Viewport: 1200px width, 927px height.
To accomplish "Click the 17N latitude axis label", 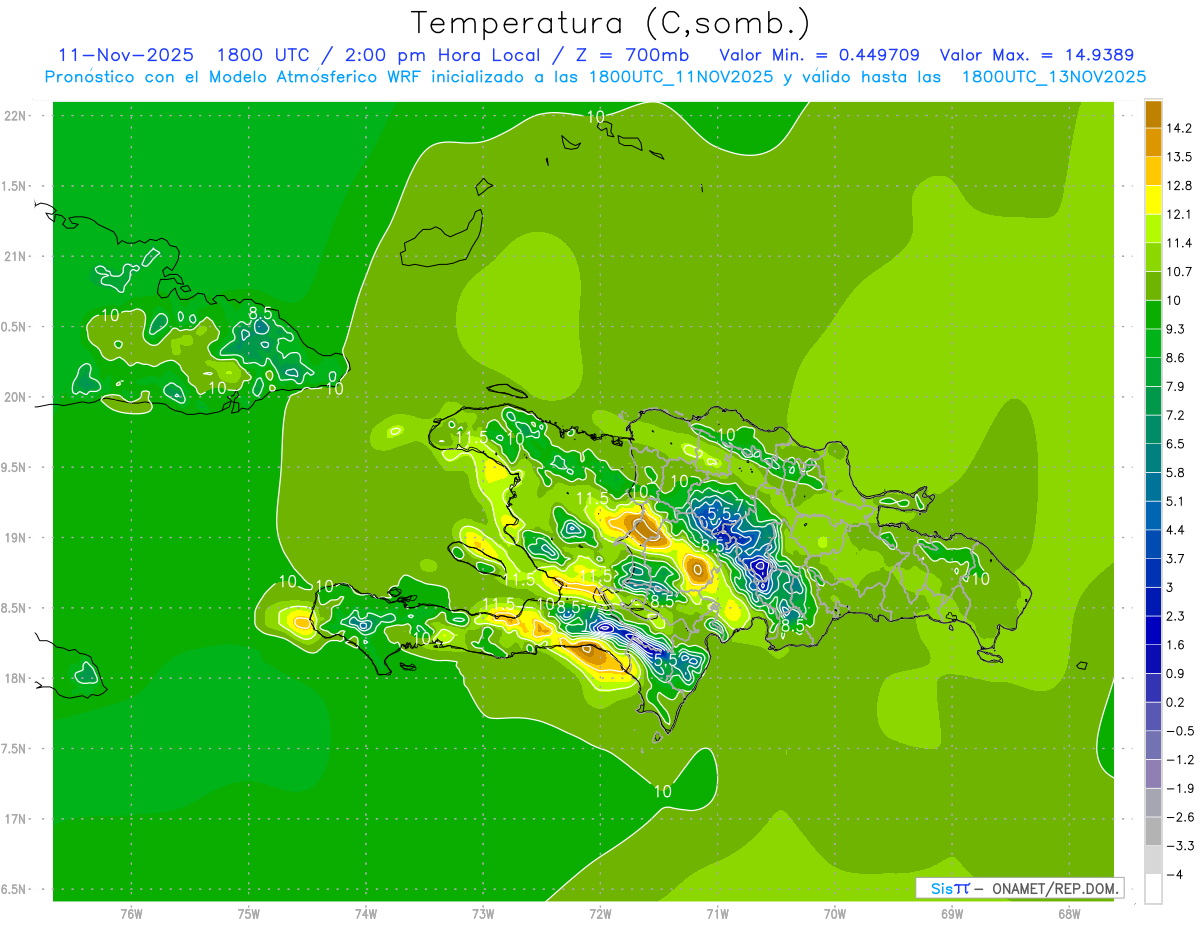I will point(15,819).
